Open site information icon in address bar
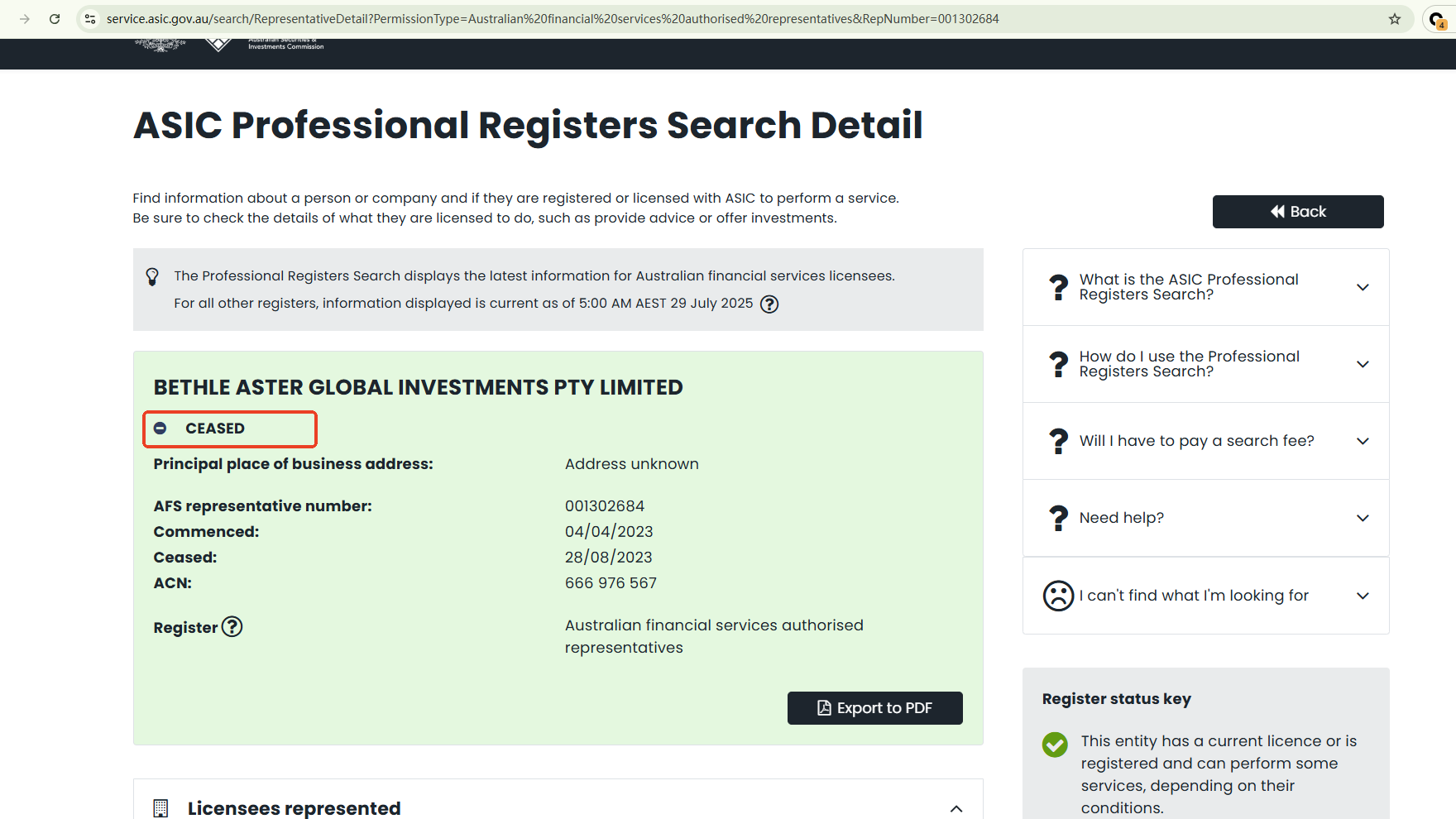The height and width of the screenshot is (819, 1456). 91,19
